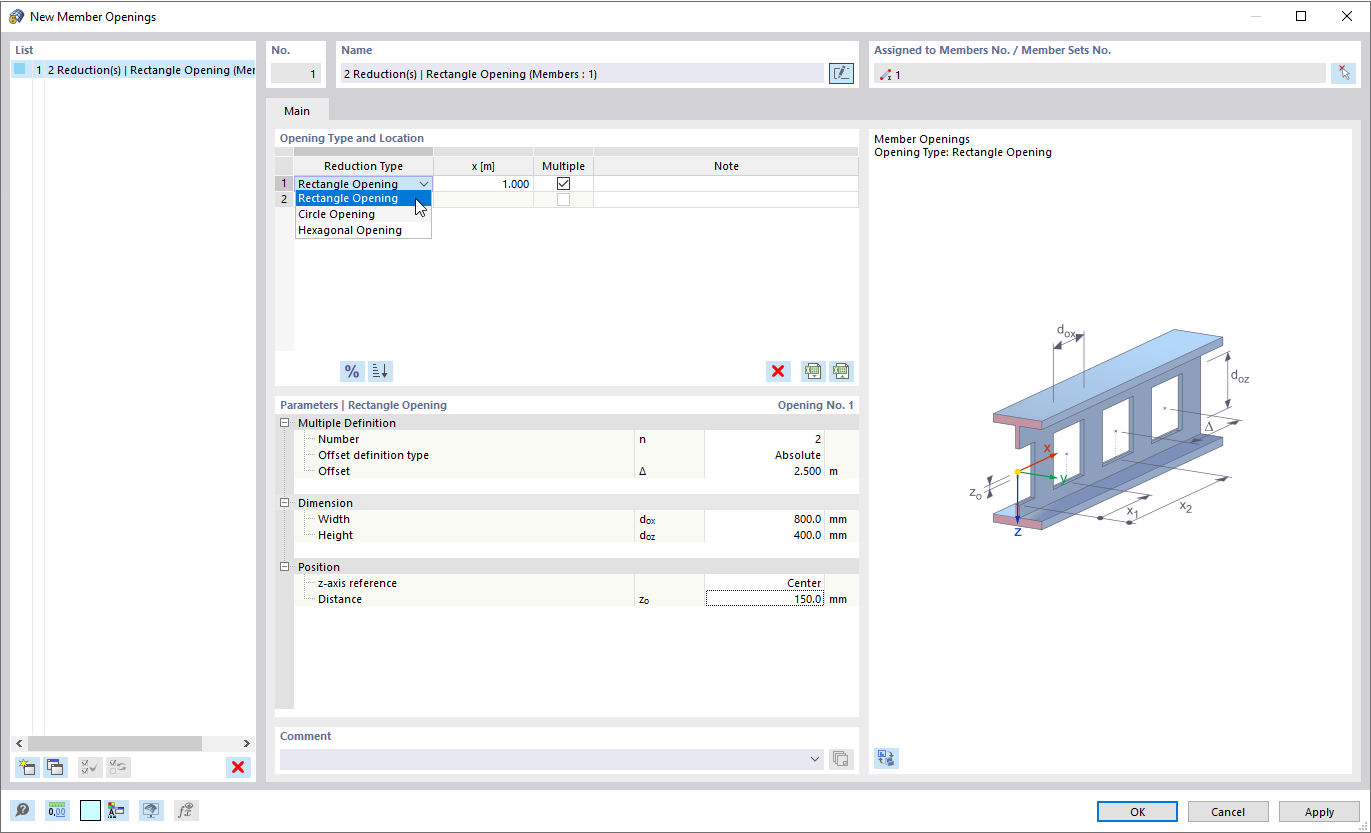Click the cyan color swatch in bottom toolbar
The height and width of the screenshot is (833, 1371).
point(90,811)
